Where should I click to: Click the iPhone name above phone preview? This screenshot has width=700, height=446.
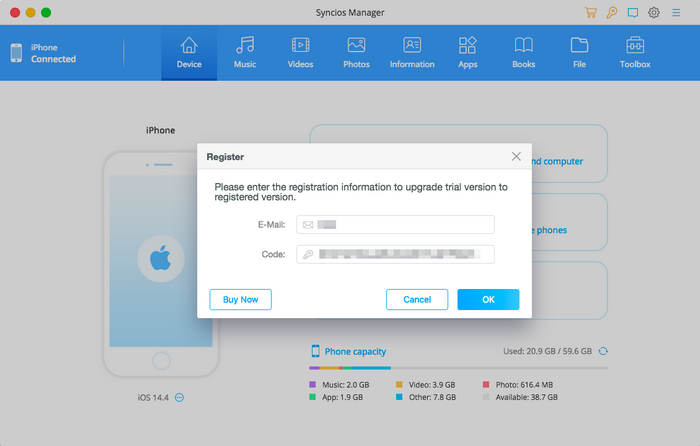pyautogui.click(x=160, y=130)
